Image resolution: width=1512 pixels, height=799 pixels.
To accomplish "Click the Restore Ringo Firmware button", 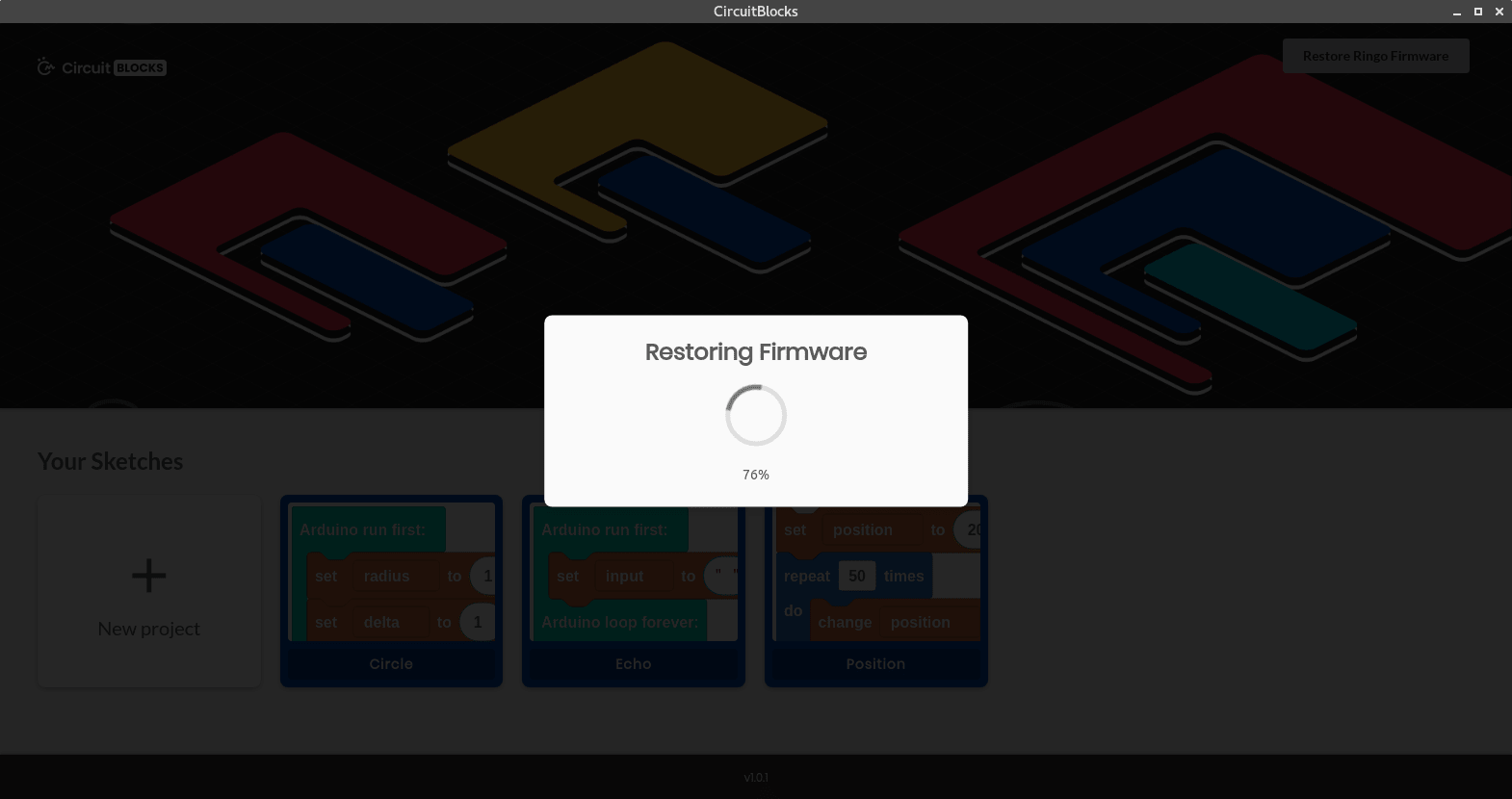I will coord(1375,56).
